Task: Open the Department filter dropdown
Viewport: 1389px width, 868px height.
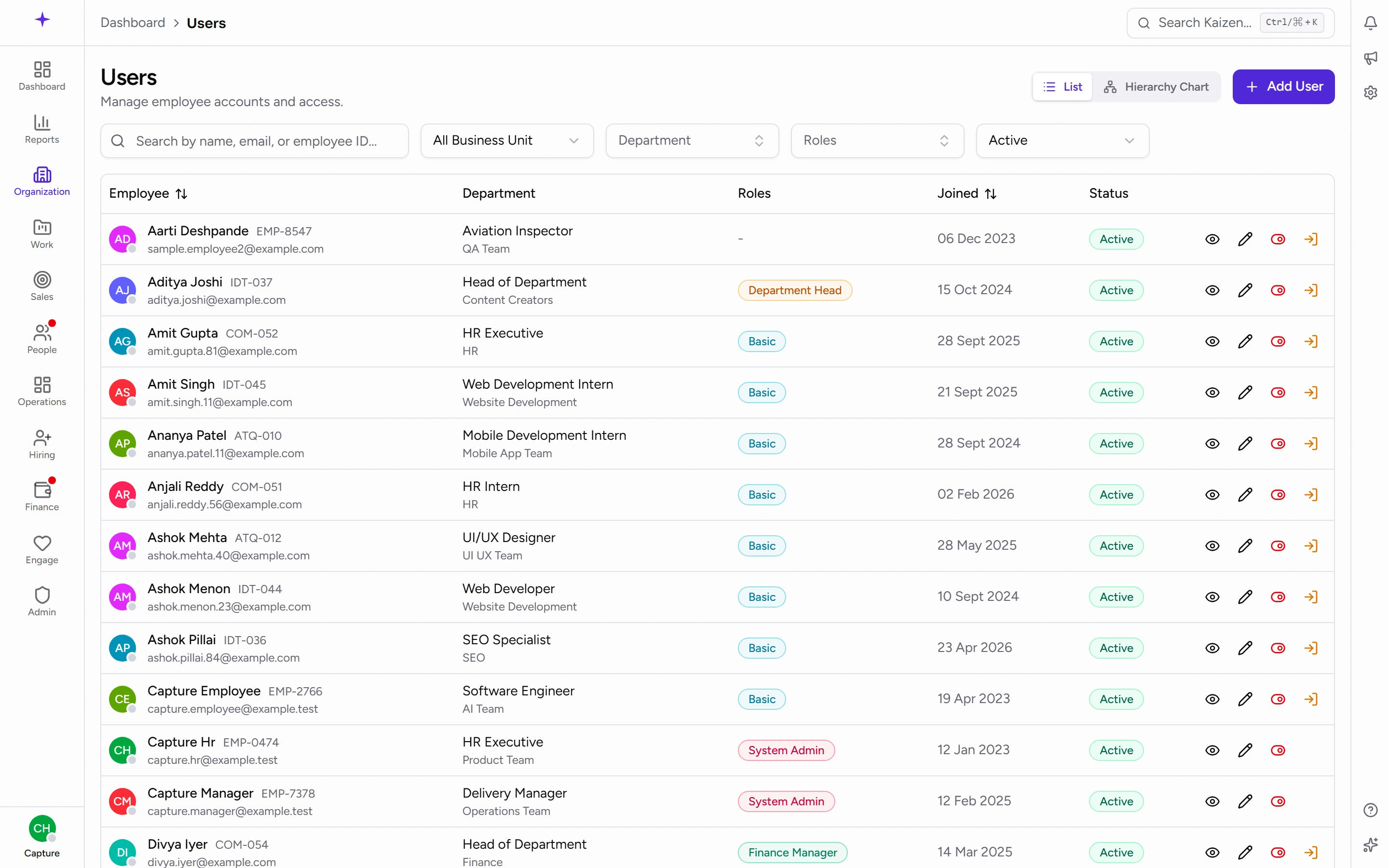Action: (x=692, y=141)
